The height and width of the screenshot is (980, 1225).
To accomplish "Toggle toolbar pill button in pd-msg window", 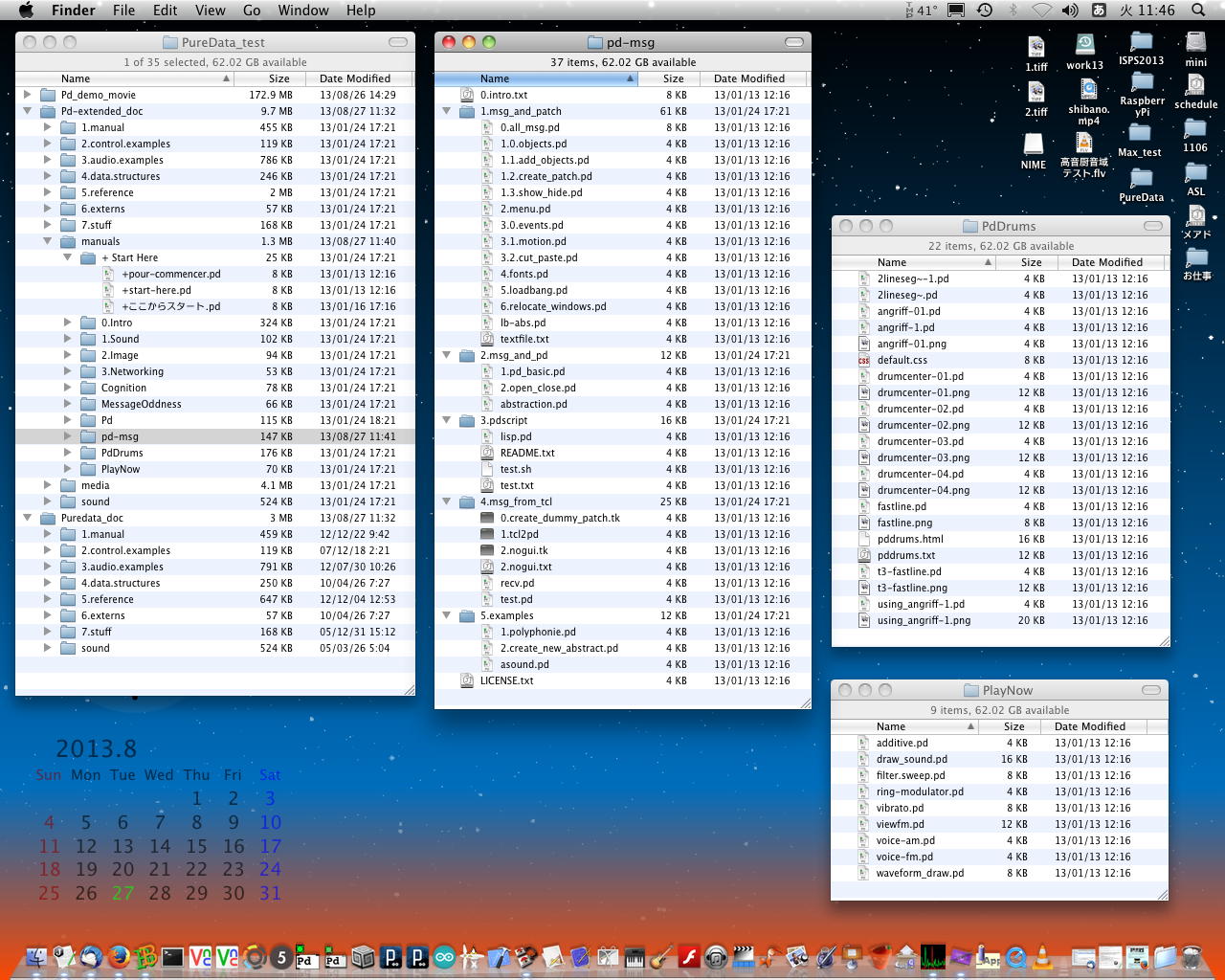I will [793, 42].
